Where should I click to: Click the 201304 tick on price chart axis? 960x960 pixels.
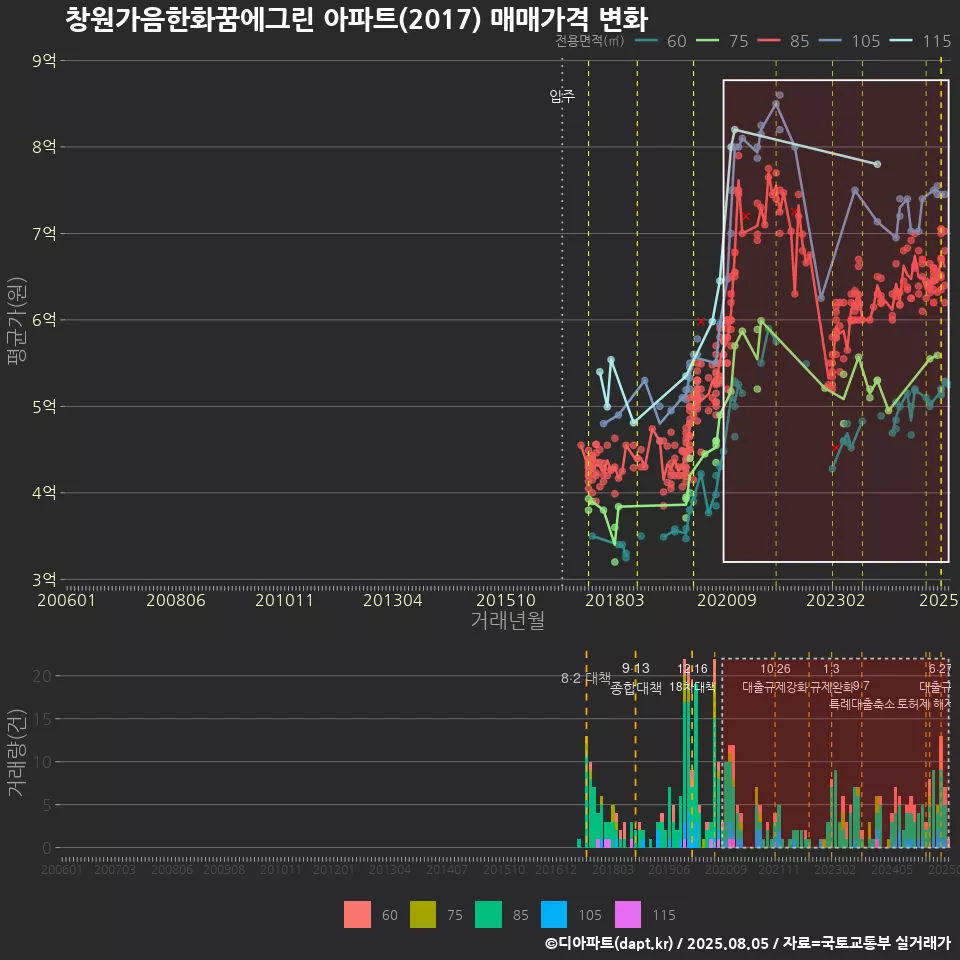tap(392, 600)
